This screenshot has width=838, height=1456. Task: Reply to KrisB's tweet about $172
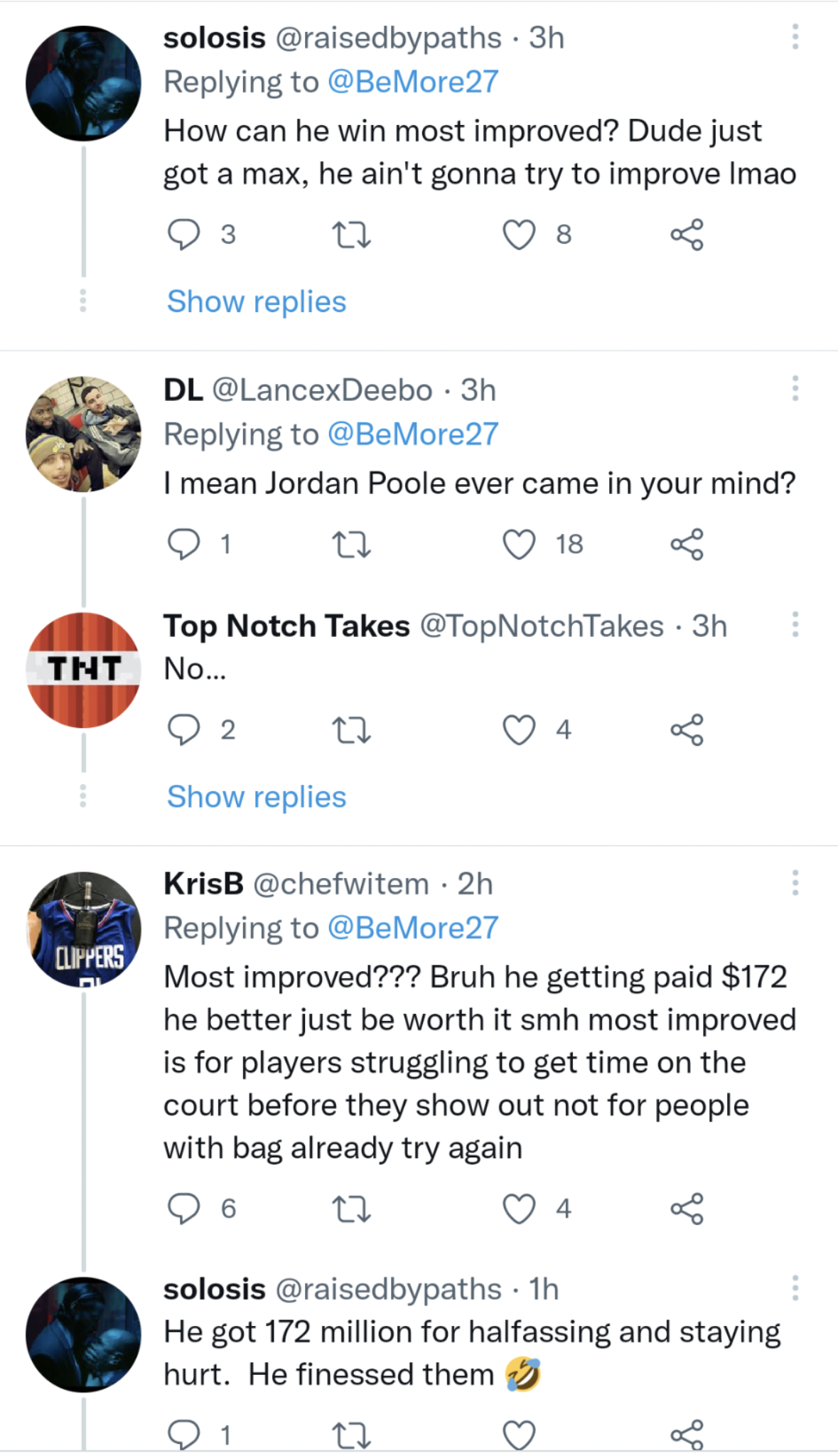click(183, 1209)
